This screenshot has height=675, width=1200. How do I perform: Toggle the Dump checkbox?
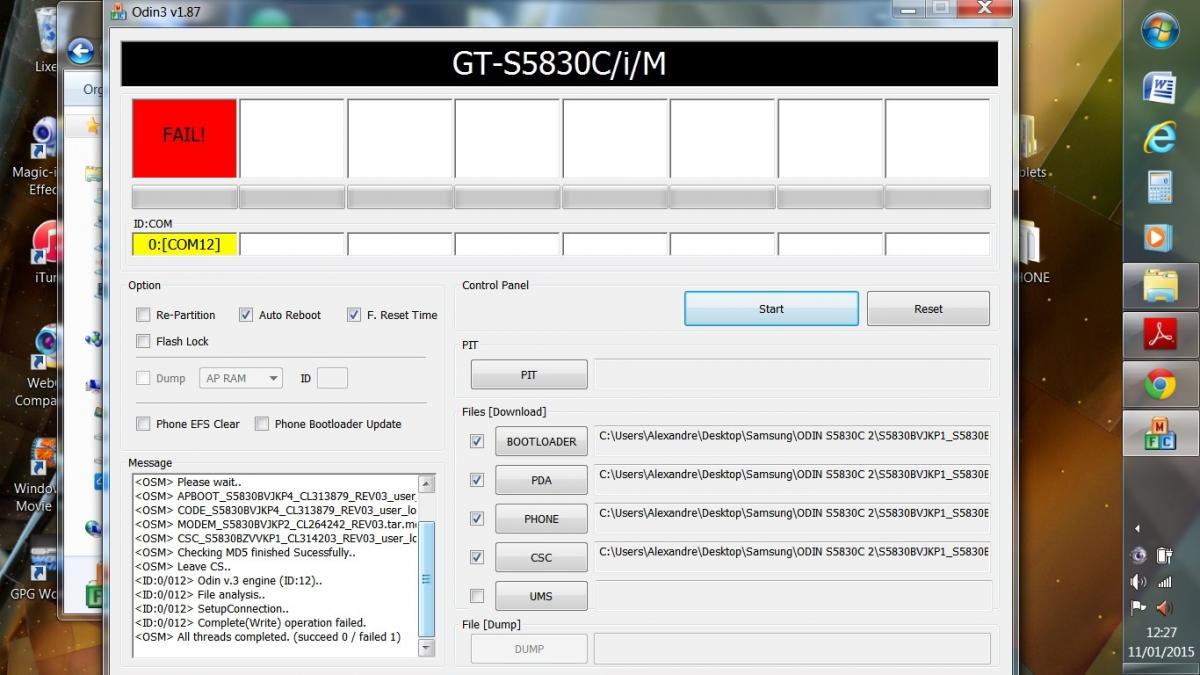point(143,378)
